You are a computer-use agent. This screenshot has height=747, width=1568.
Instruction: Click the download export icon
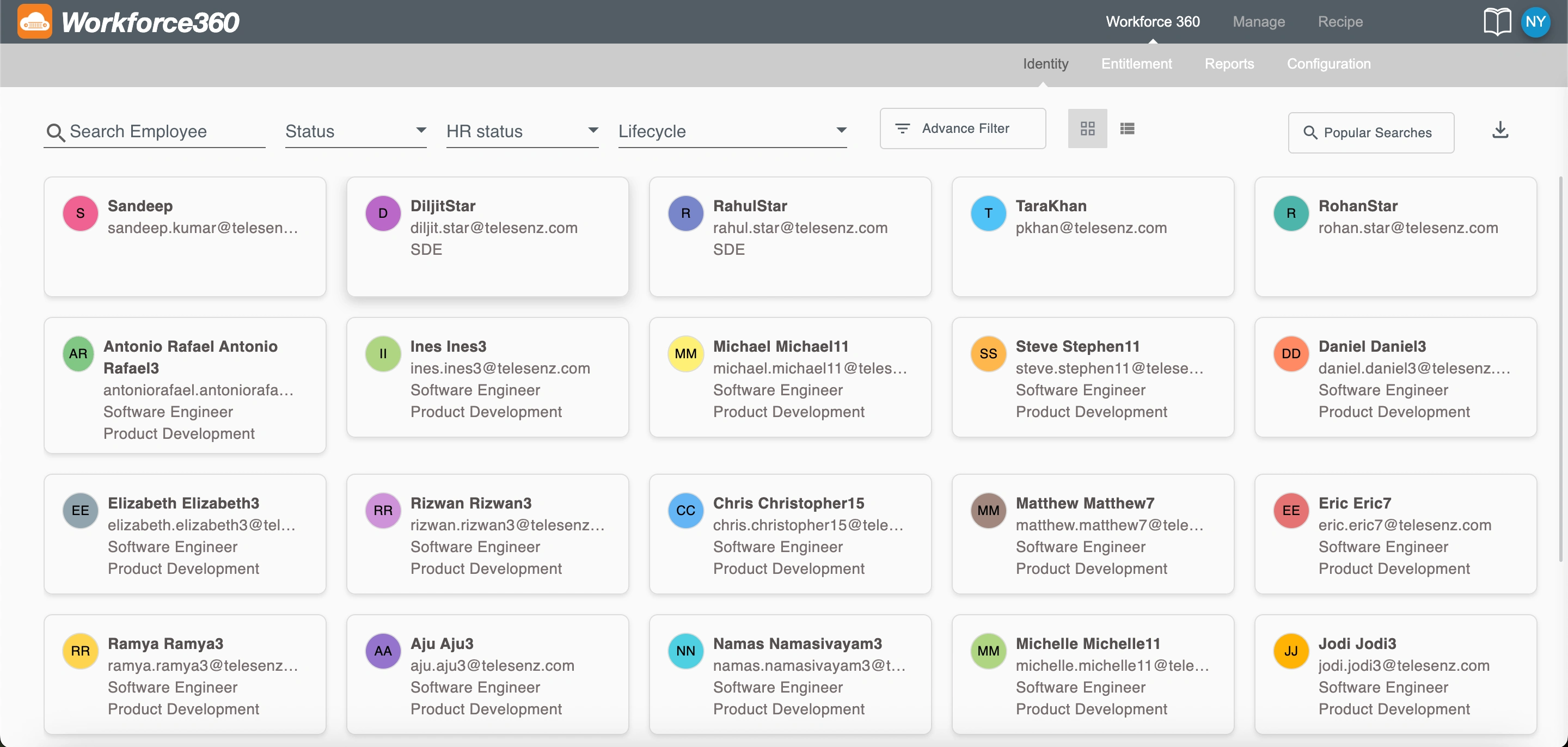point(1500,130)
